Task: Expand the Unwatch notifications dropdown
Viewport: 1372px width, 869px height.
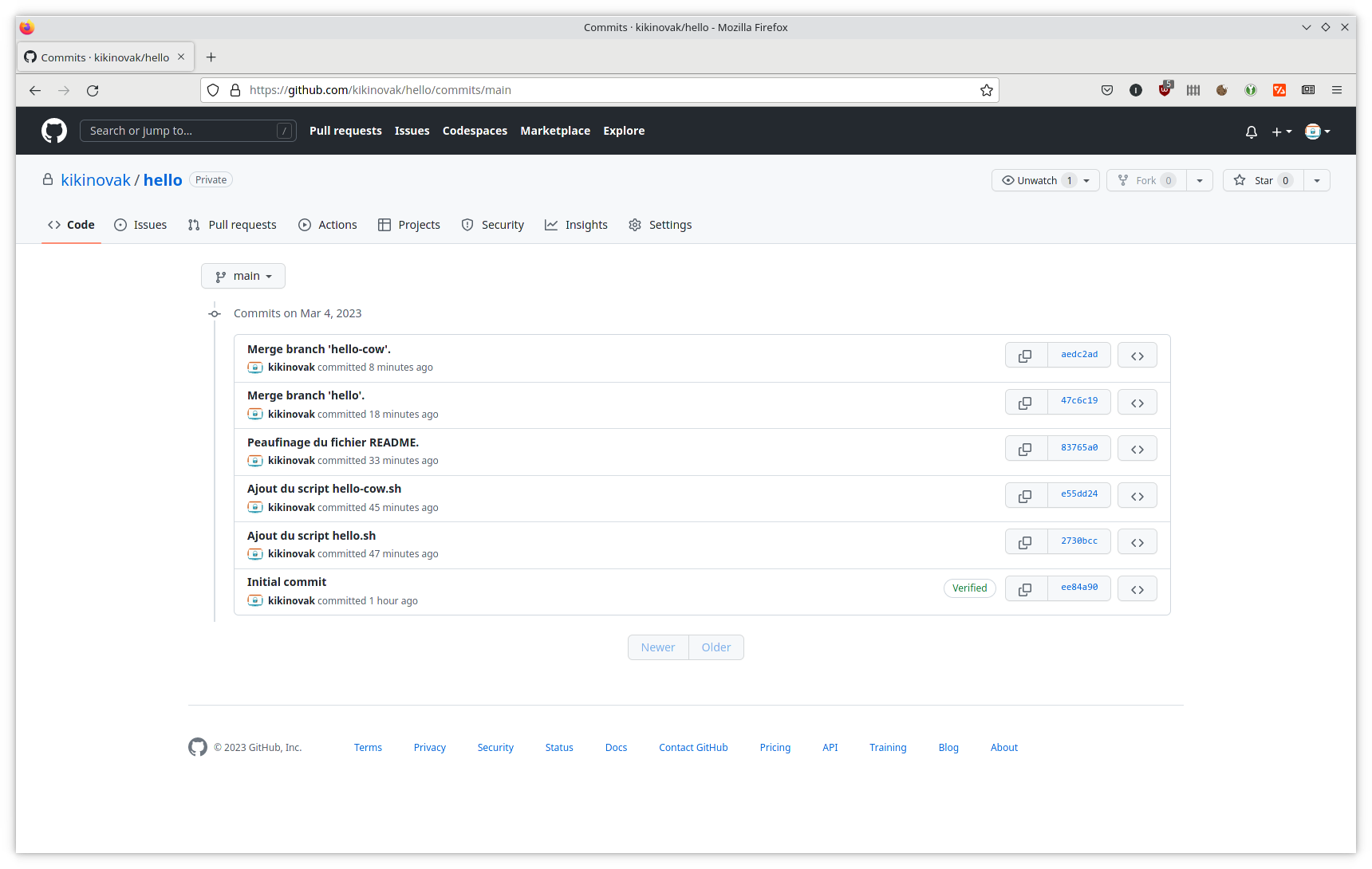Action: 1046,180
